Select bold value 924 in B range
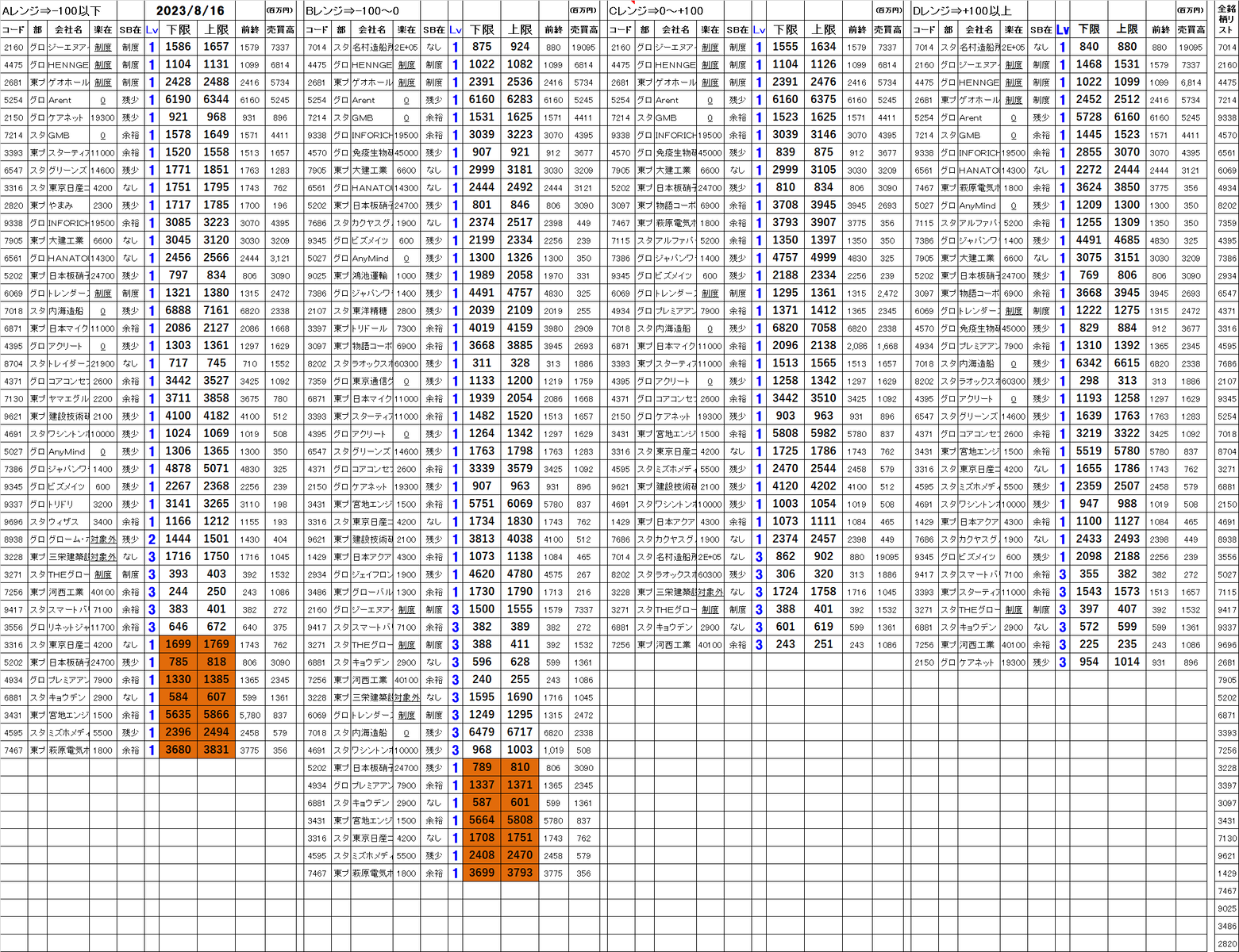Image resolution: width=1239 pixels, height=952 pixels. (520, 47)
